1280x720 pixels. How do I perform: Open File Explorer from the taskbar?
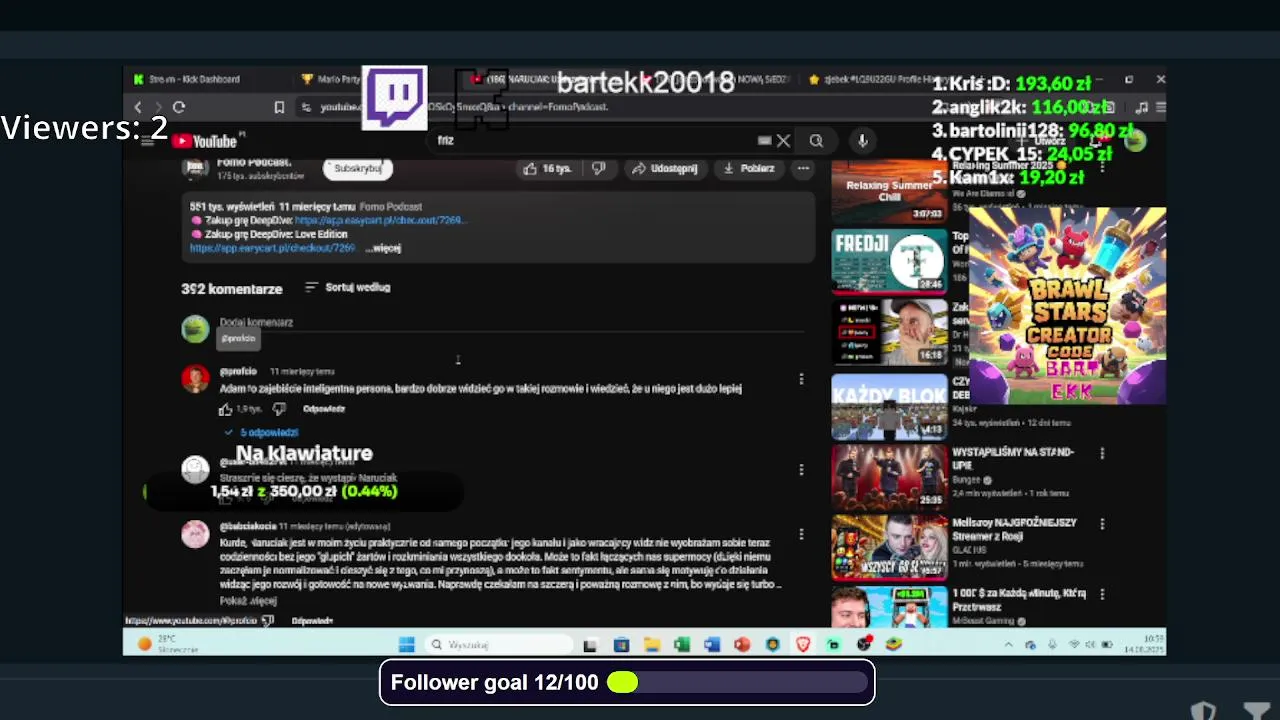[x=651, y=645]
